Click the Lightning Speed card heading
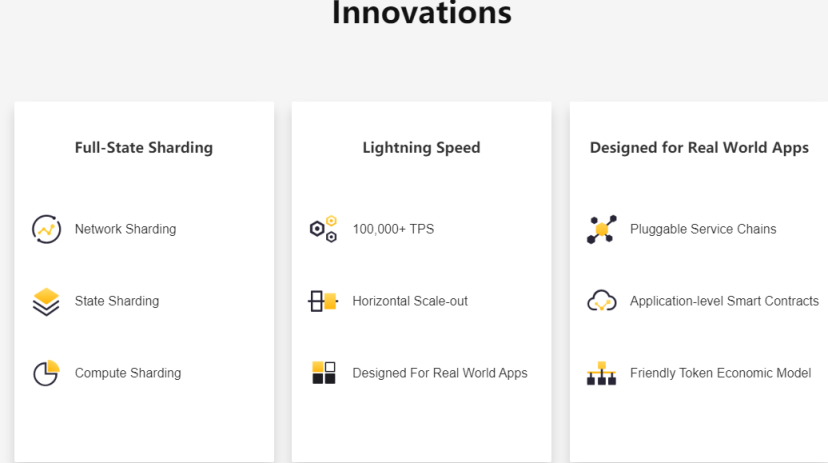This screenshot has height=463, width=828. 421,147
